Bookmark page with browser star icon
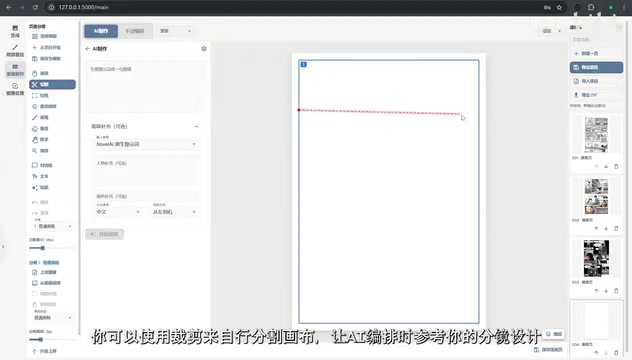This screenshot has width=632, height=360. (x=559, y=7)
